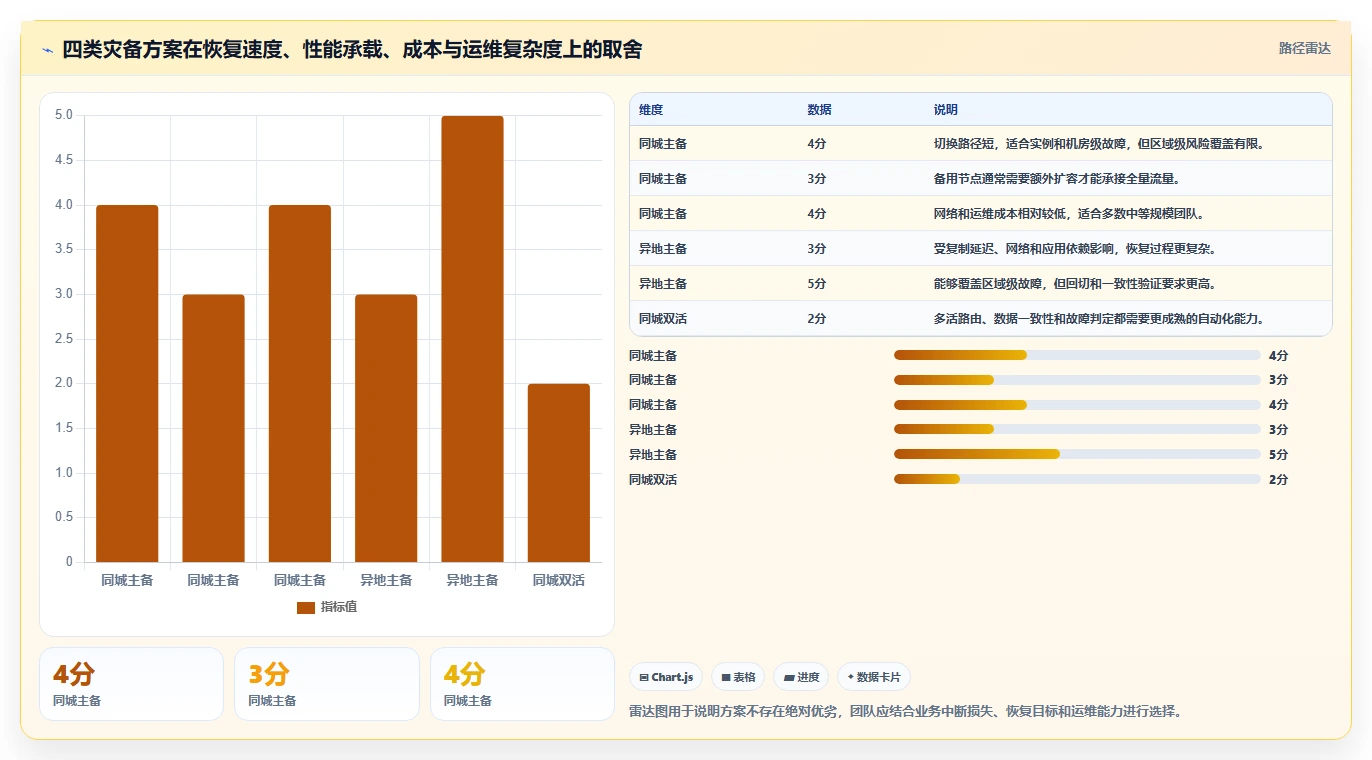Viewport: 1372px width, 760px height.
Task: Click the 同城双活 cell in the table
Action: click(663, 319)
